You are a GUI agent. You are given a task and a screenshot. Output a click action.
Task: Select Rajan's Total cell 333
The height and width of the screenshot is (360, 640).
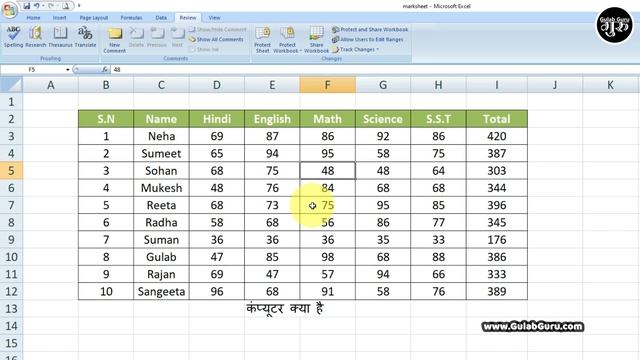pos(497,274)
